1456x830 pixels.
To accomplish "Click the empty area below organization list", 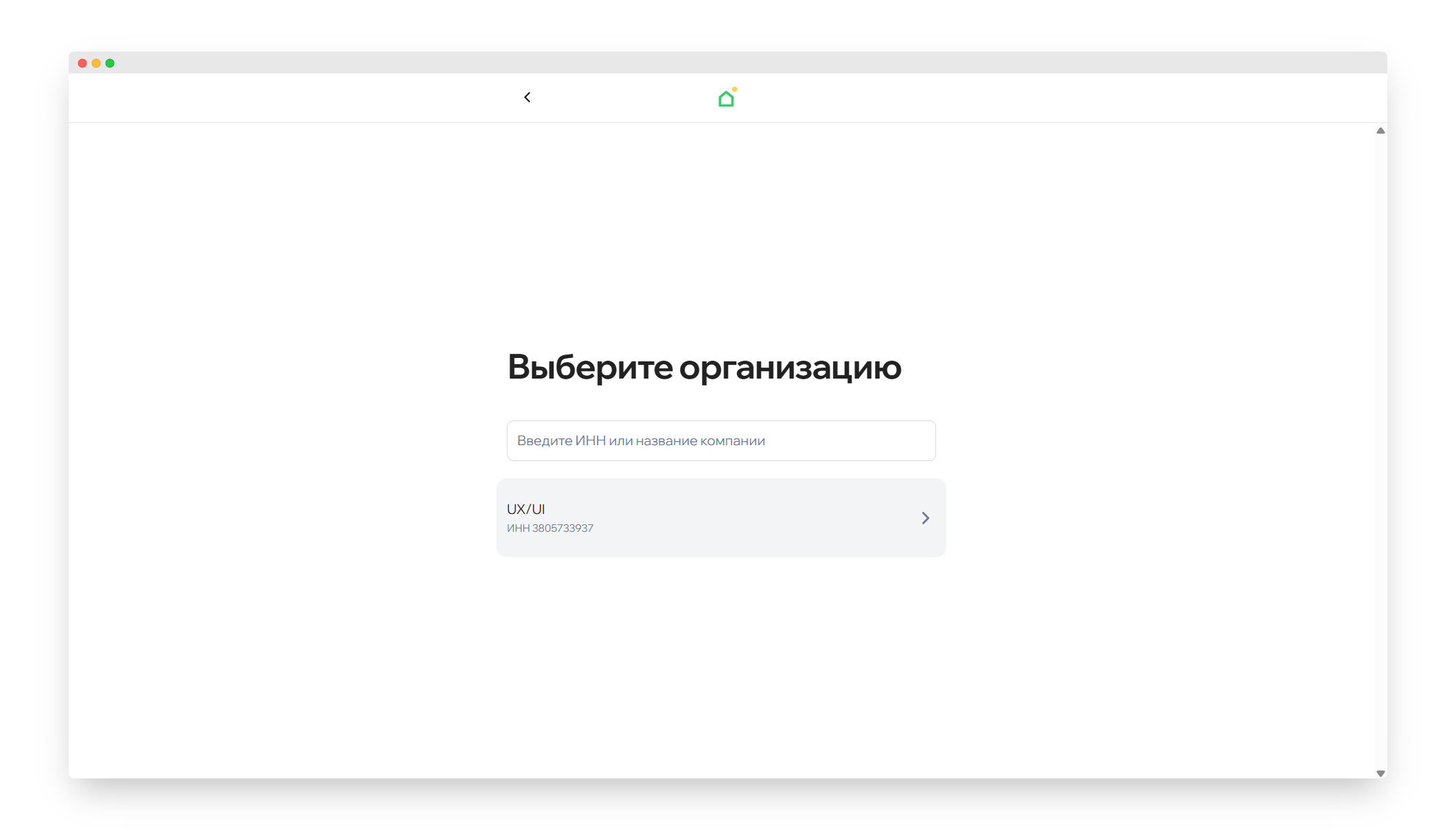I will [720, 660].
